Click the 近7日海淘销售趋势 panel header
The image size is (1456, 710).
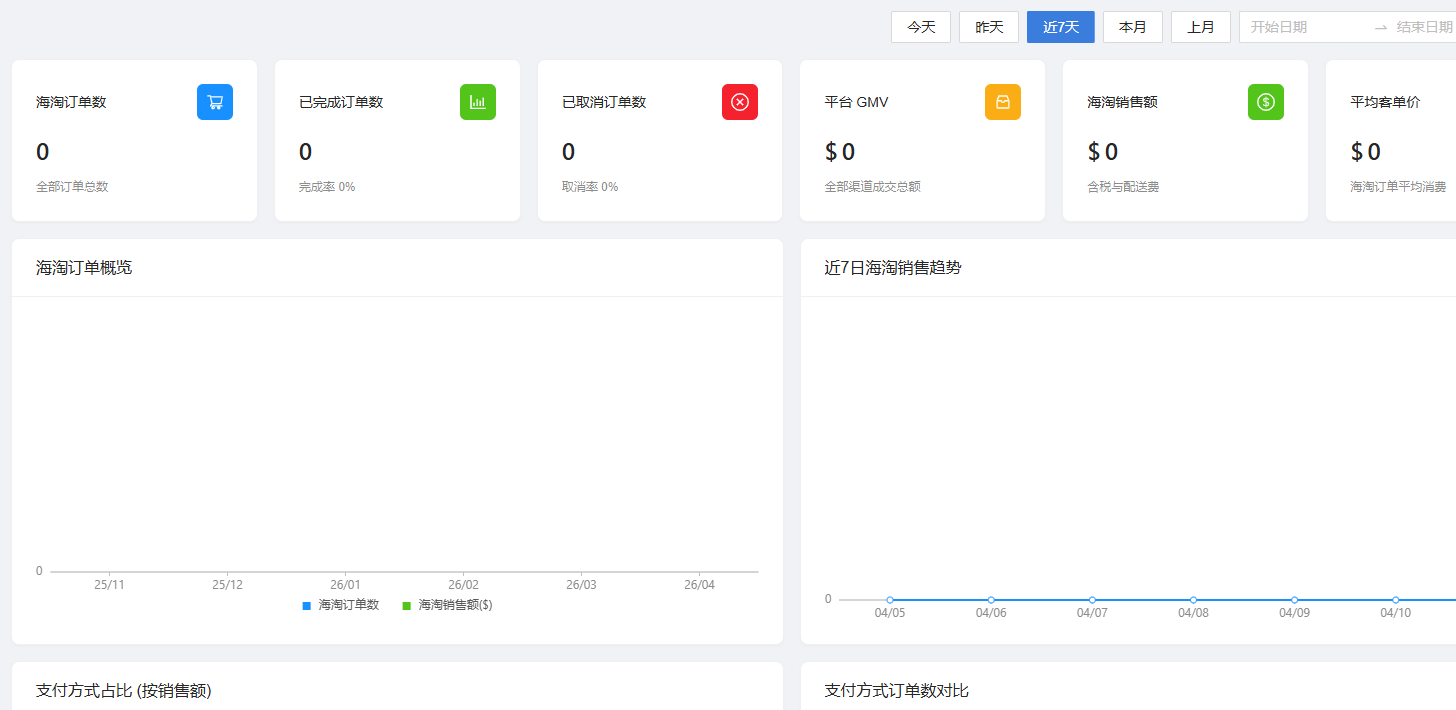point(893,268)
